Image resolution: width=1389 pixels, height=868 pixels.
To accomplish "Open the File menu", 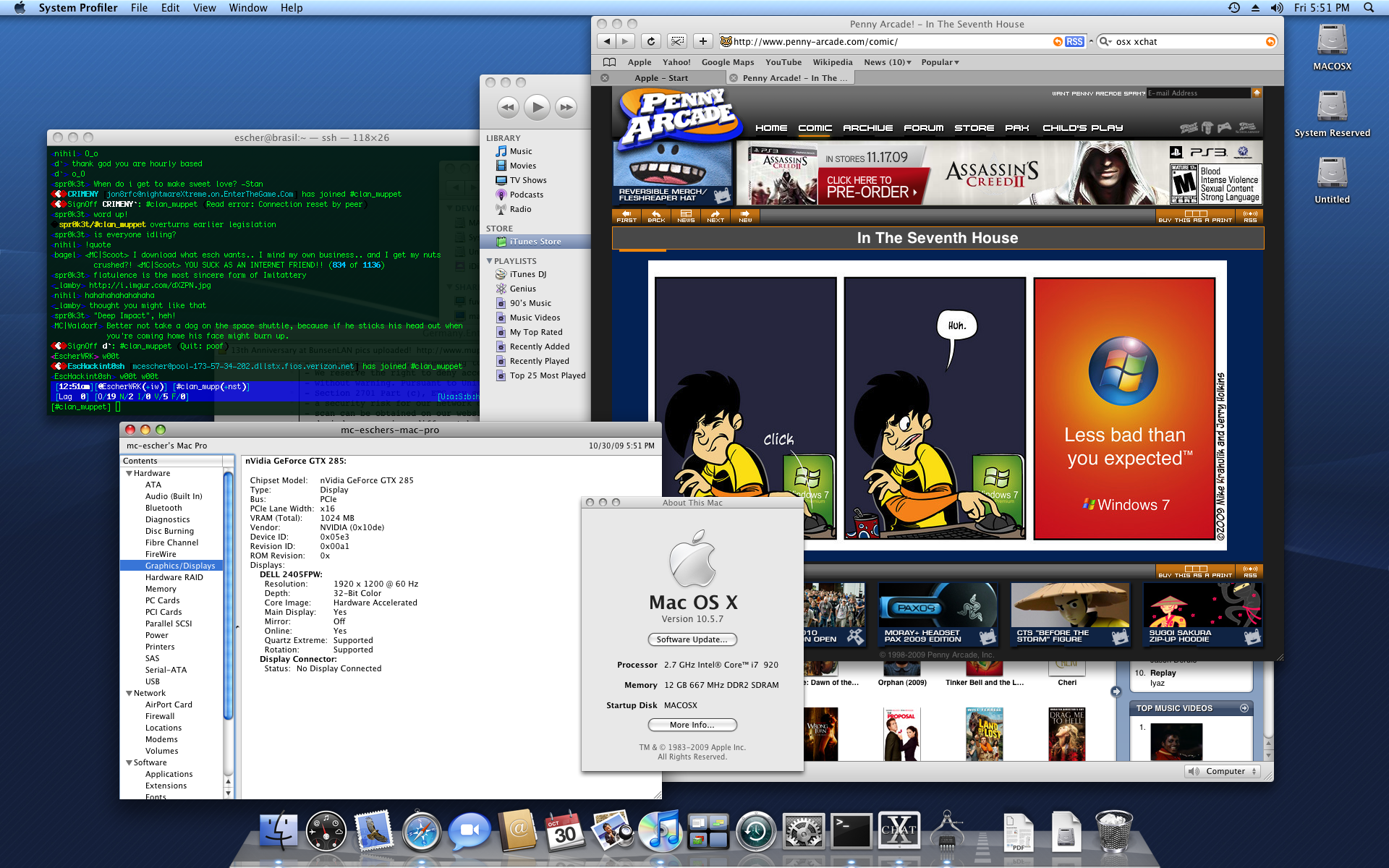I will pos(139,8).
